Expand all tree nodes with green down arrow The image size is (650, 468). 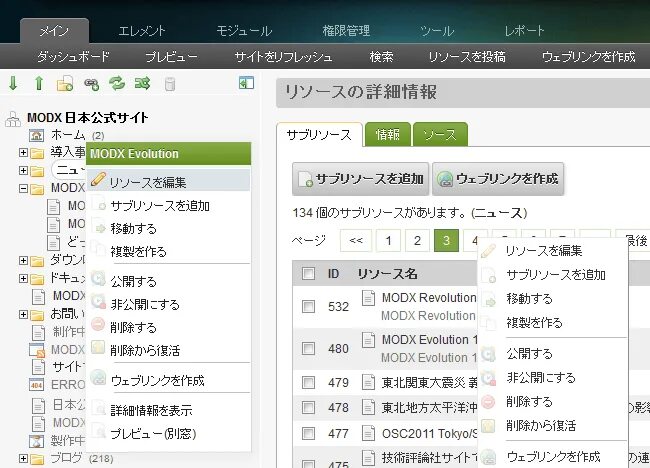pyautogui.click(x=13, y=83)
